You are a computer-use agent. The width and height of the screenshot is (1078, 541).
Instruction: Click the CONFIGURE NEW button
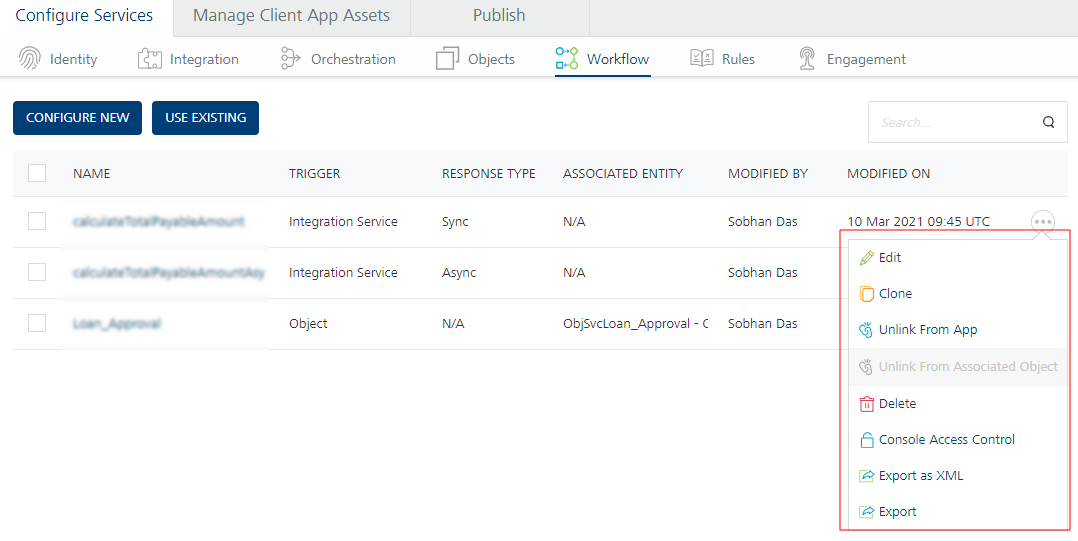click(x=78, y=118)
